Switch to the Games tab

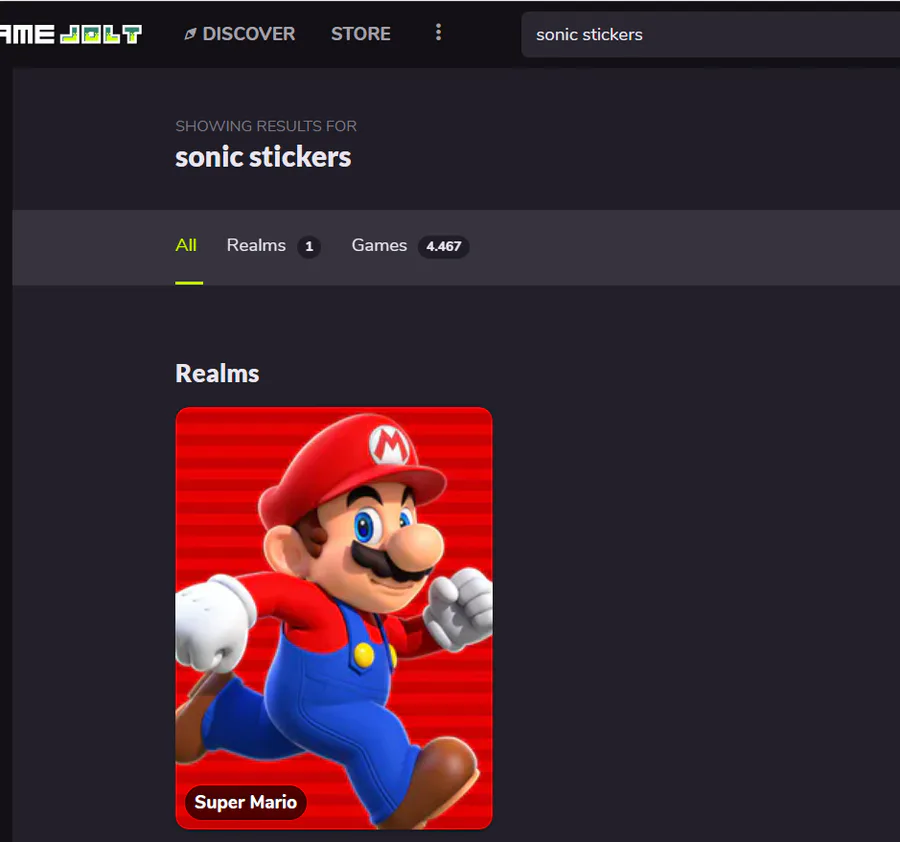tap(410, 246)
